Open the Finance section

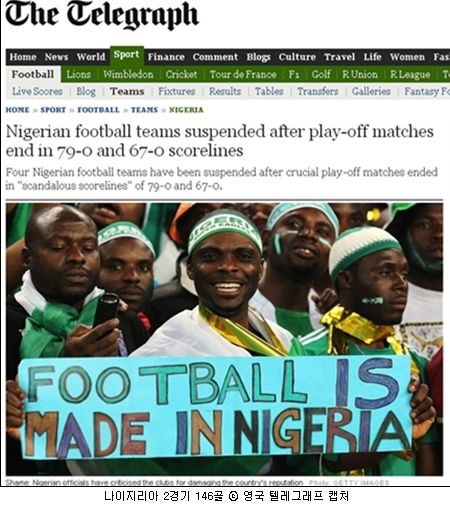[166, 57]
